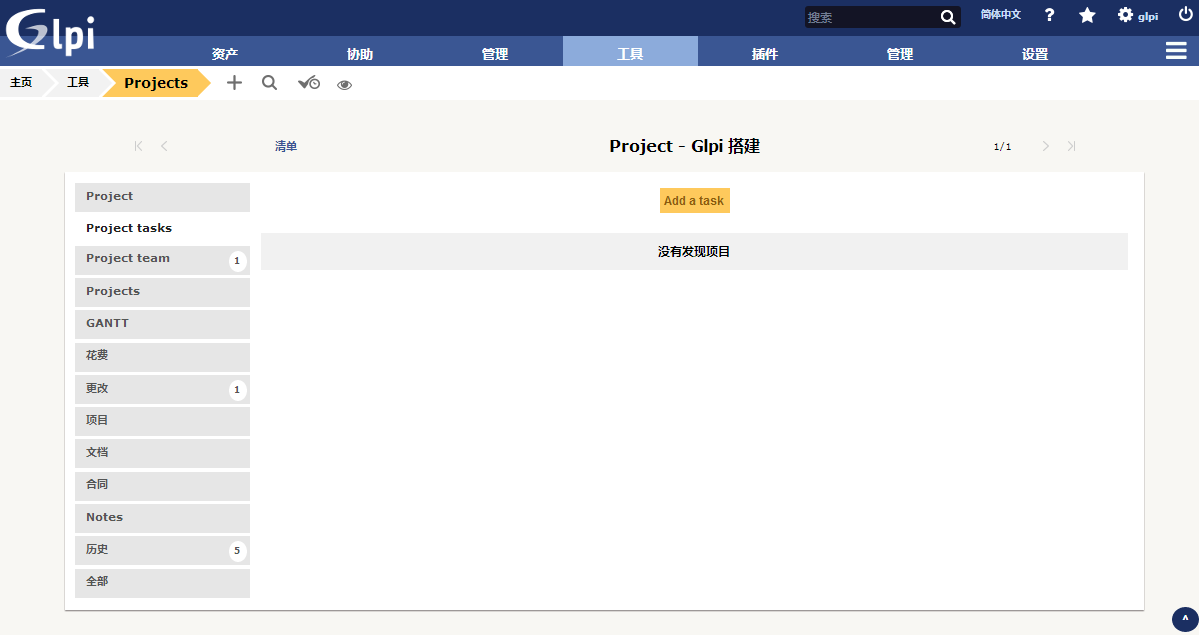This screenshot has height=635, width=1199.
Task: Open the Notes tab
Action: point(162,518)
